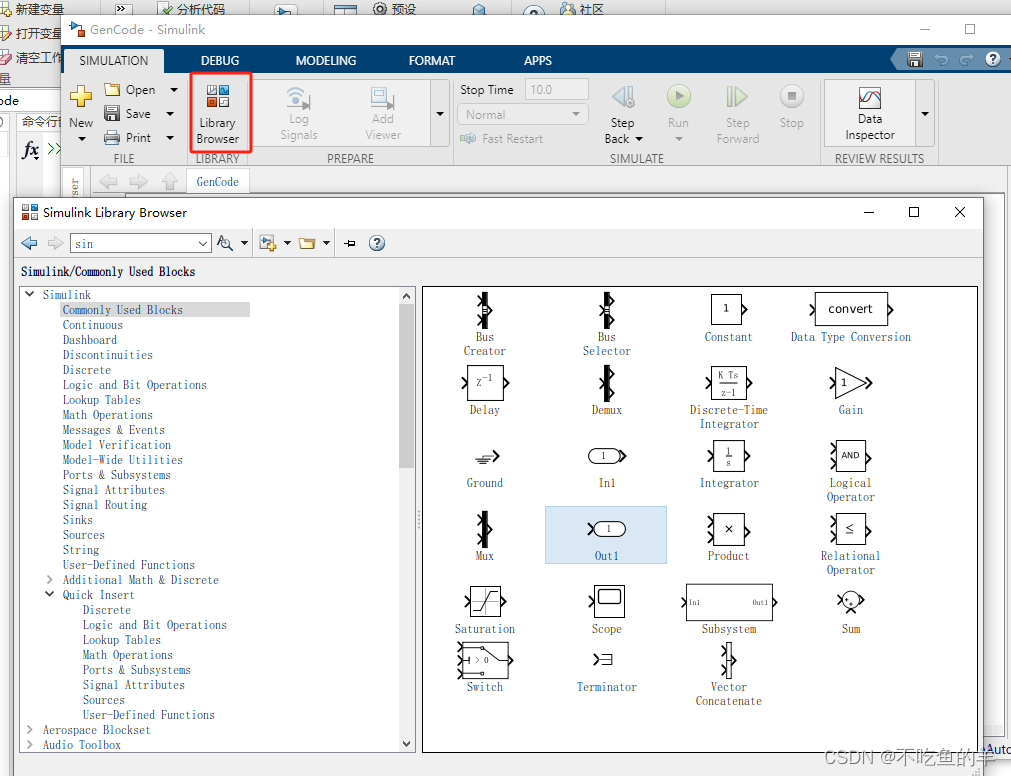The image size is (1011, 776).
Task: Open the simulation mode Normal dropdown
Action: click(x=523, y=114)
